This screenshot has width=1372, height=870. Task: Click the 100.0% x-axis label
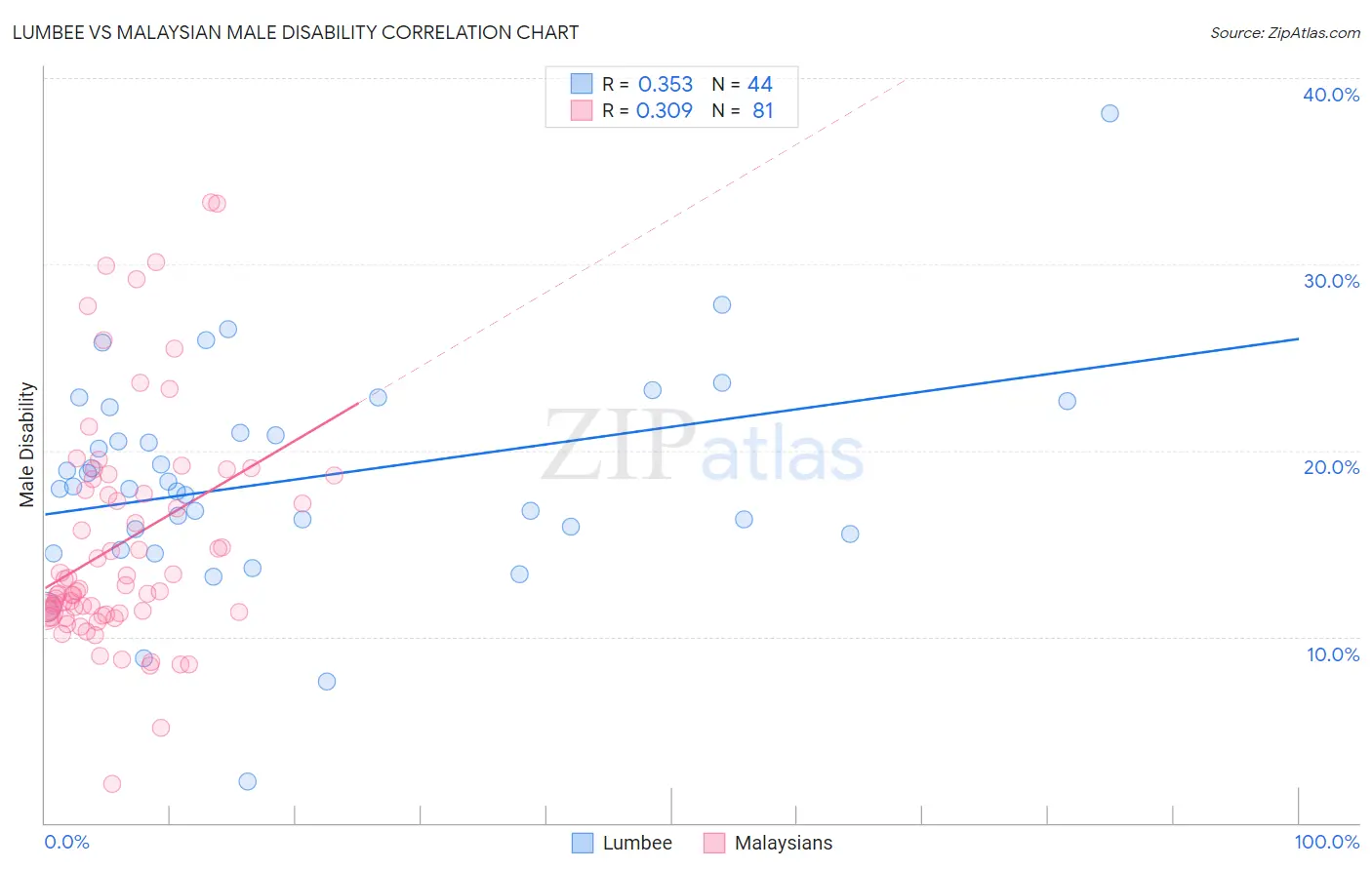pos(1327,842)
